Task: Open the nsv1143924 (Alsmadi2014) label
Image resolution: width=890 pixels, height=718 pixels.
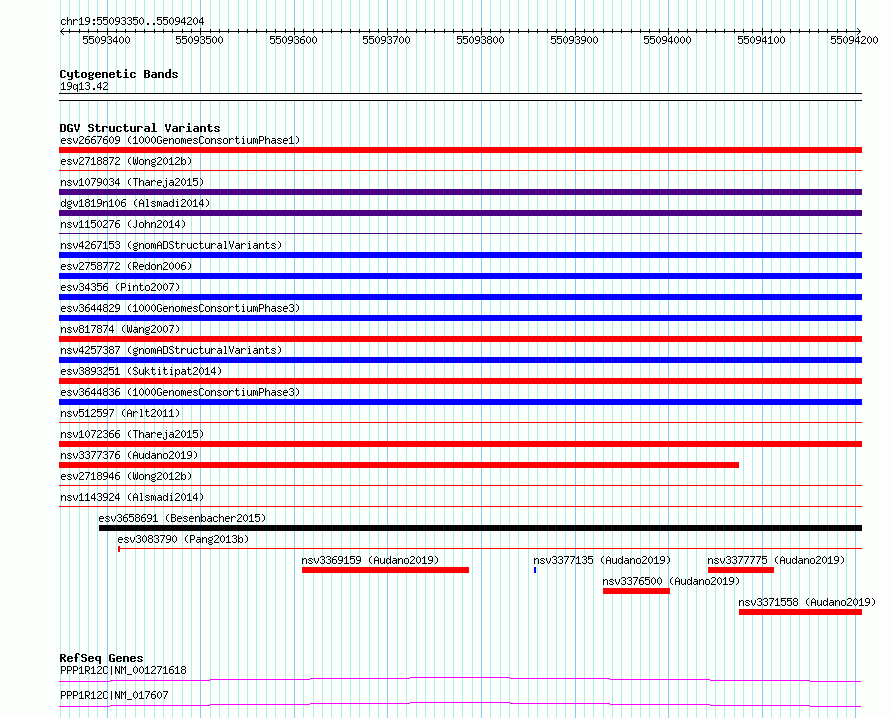Action: pyautogui.click(x=132, y=497)
